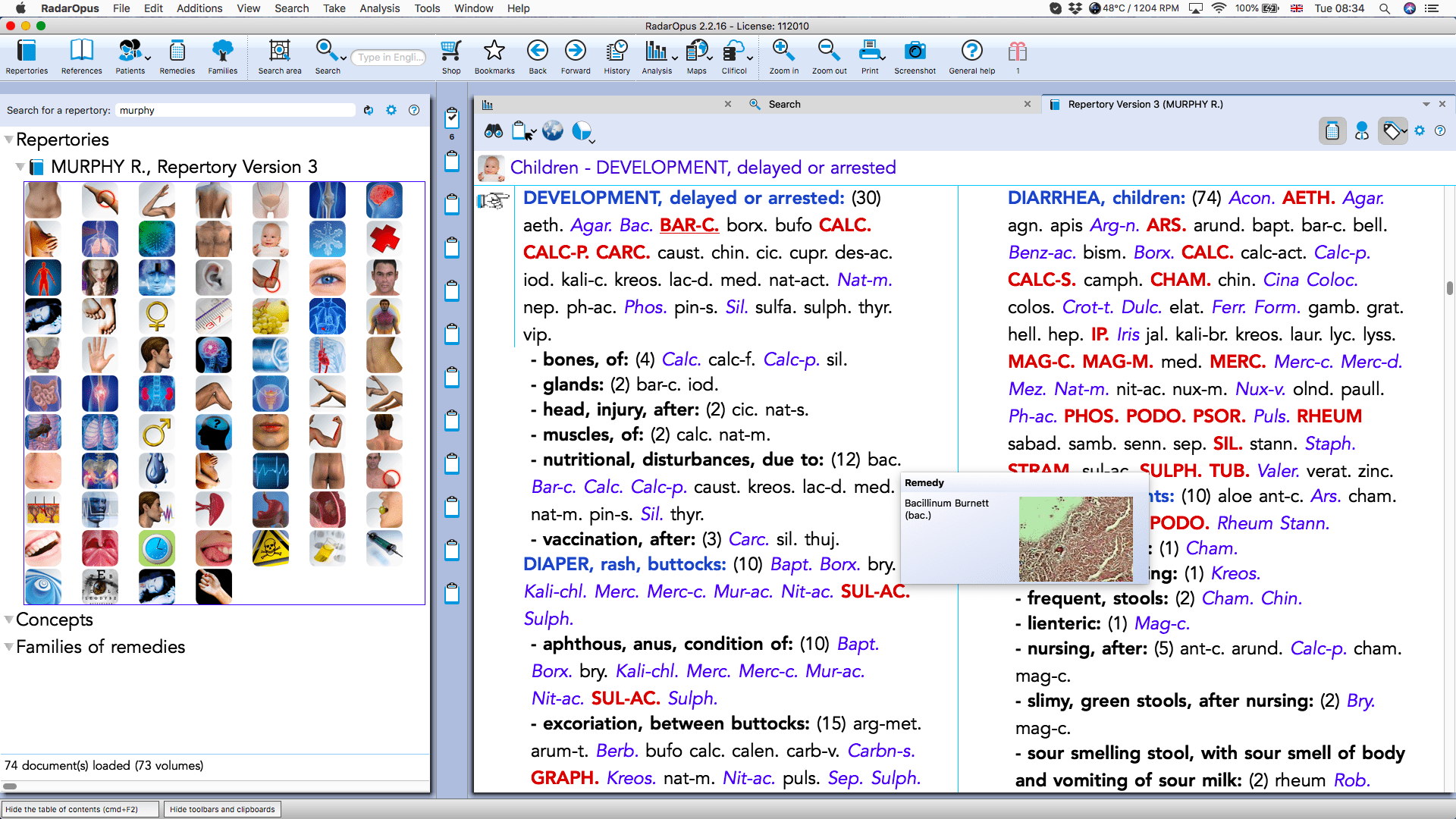Click the globe icon in repertory toolbar
1456x819 pixels.
[x=553, y=131]
